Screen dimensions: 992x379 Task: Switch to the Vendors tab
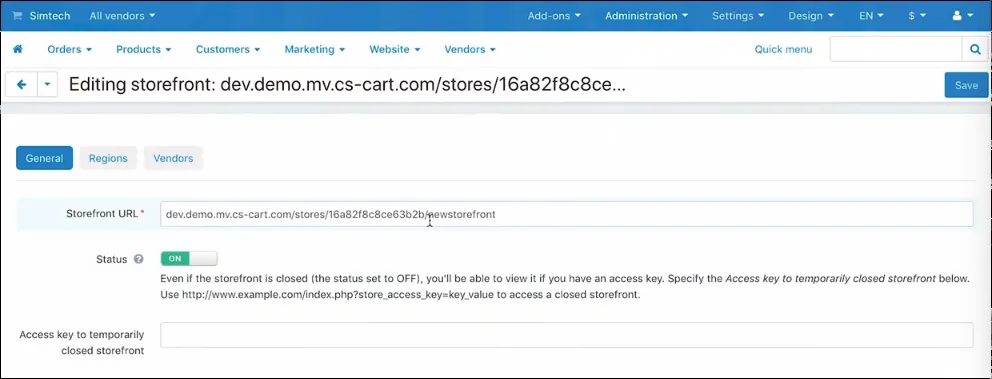click(x=173, y=158)
